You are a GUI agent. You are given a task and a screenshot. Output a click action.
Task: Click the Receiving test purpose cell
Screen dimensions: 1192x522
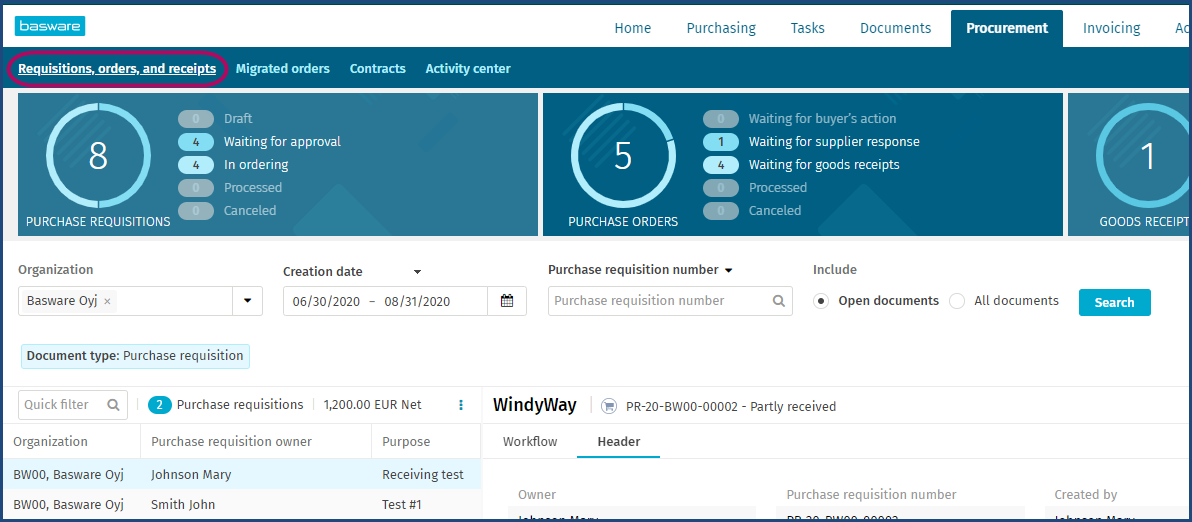pos(423,475)
